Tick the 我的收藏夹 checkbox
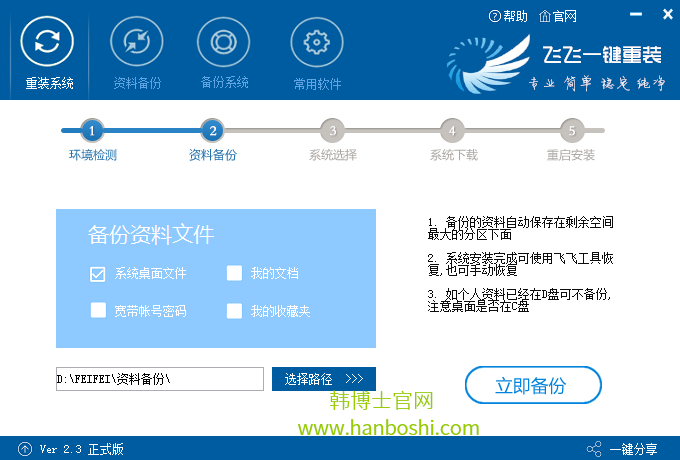This screenshot has height=460, width=680. (235, 311)
